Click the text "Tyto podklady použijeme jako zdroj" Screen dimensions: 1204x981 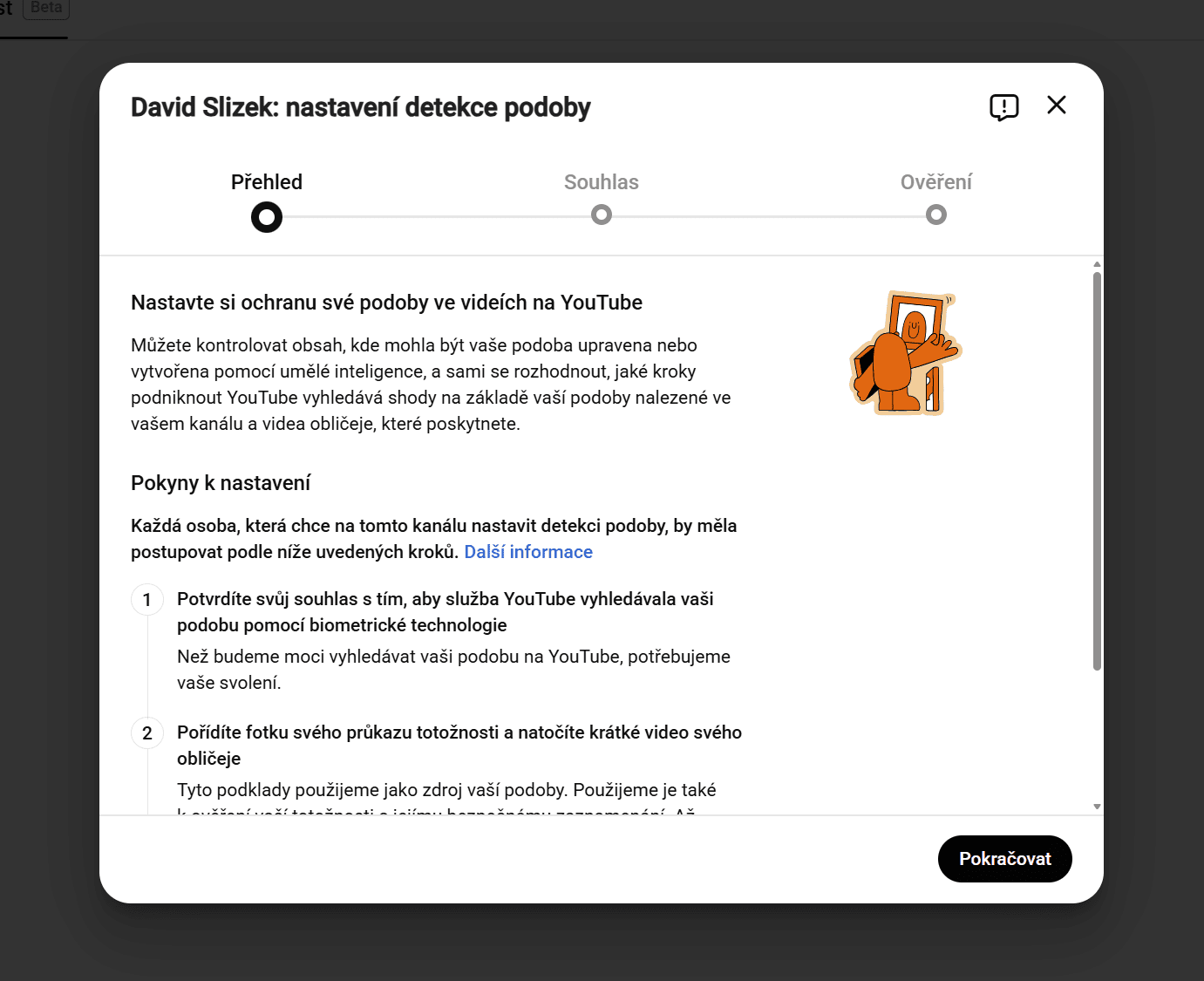click(446, 790)
